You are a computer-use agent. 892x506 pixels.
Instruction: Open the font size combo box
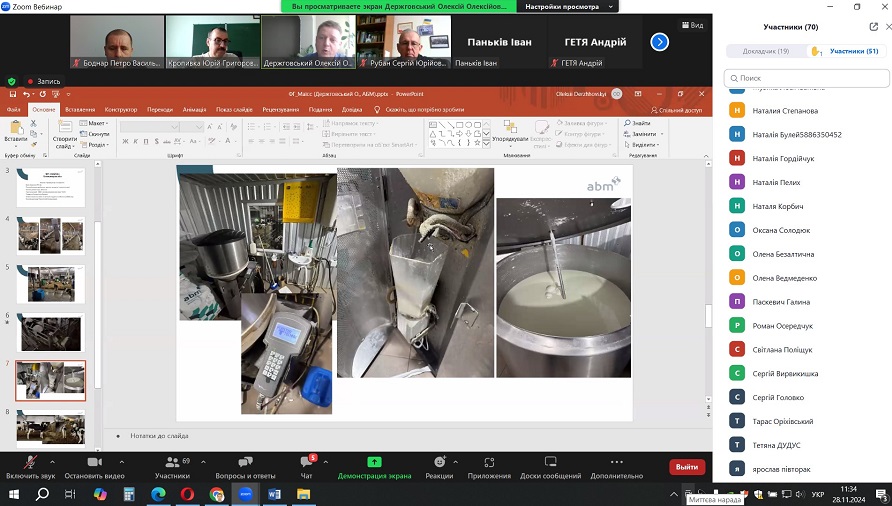(x=192, y=126)
